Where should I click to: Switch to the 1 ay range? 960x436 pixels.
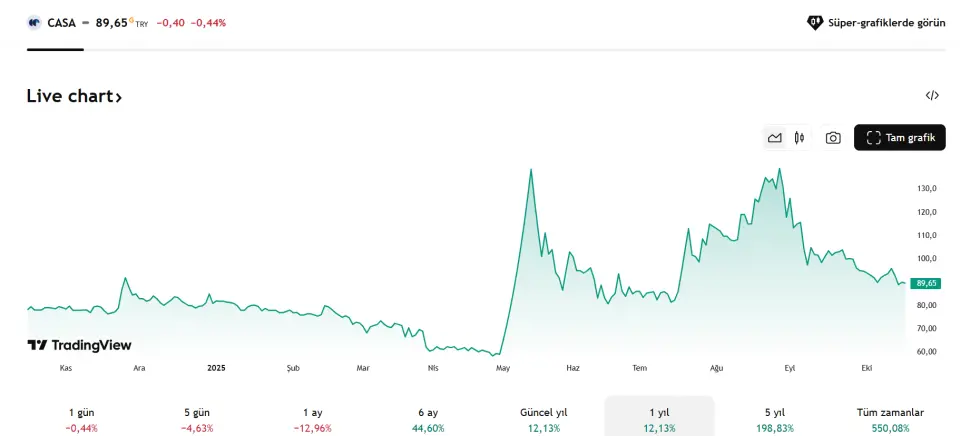pos(312,419)
